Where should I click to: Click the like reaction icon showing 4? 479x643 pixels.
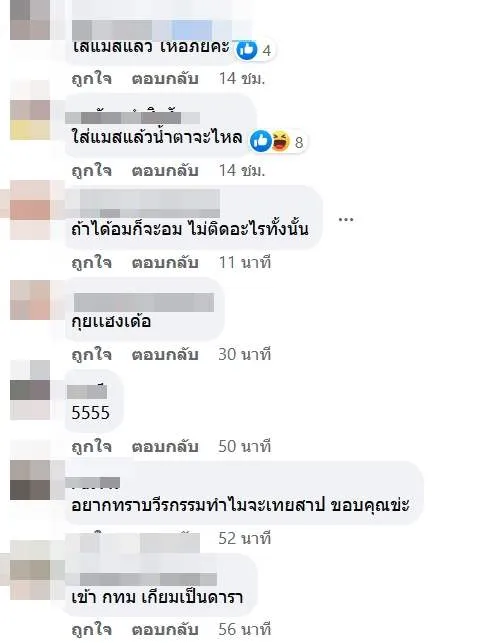click(247, 50)
